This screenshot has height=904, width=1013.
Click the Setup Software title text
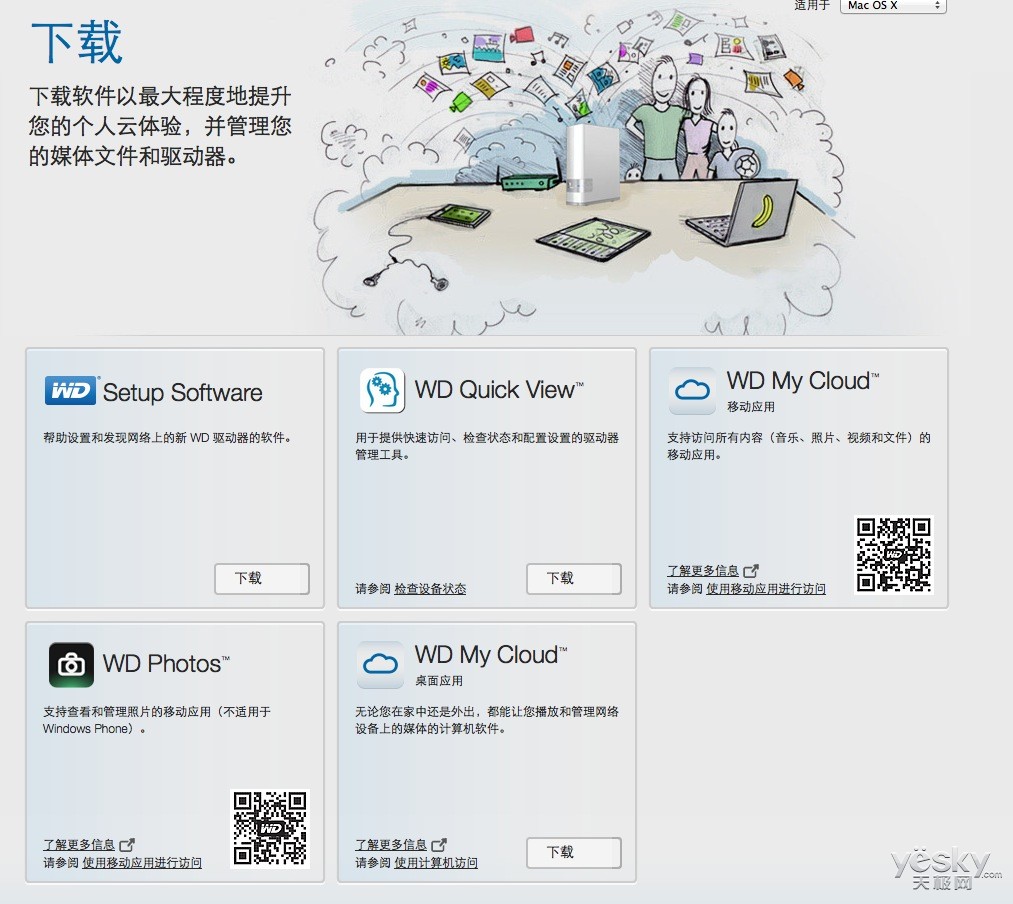pyautogui.click(x=182, y=393)
